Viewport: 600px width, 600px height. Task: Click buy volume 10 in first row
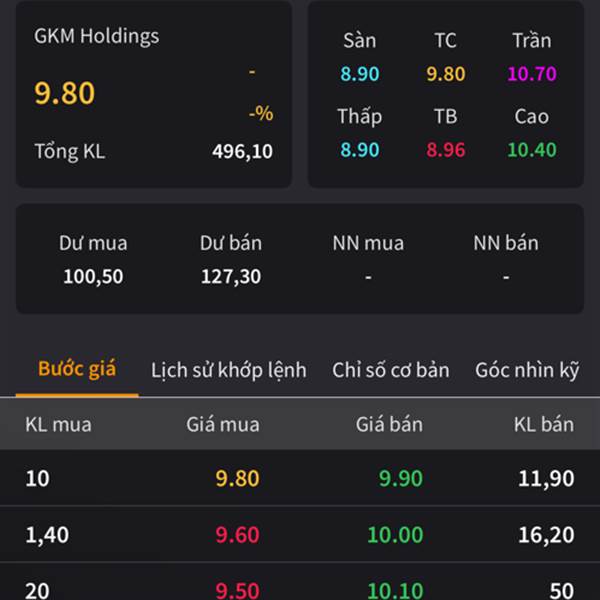(x=37, y=478)
